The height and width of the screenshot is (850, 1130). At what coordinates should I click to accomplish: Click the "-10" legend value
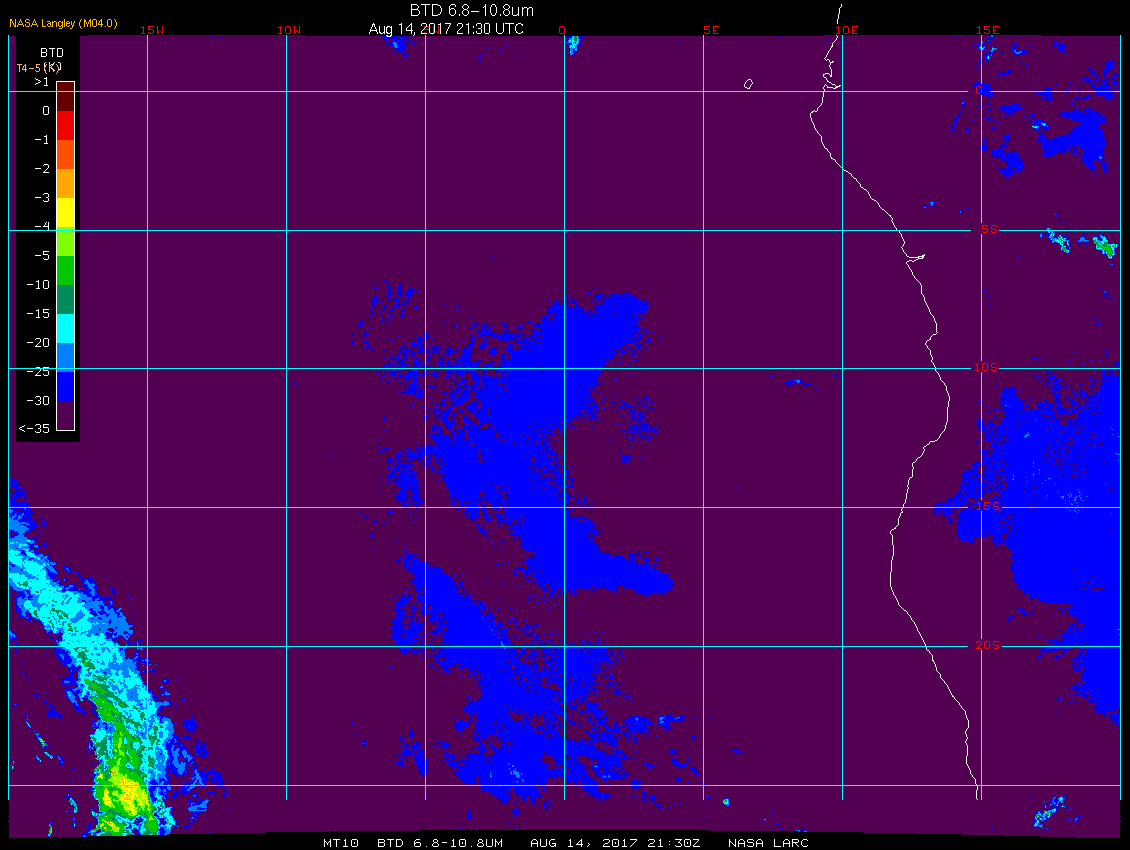pos(38,285)
